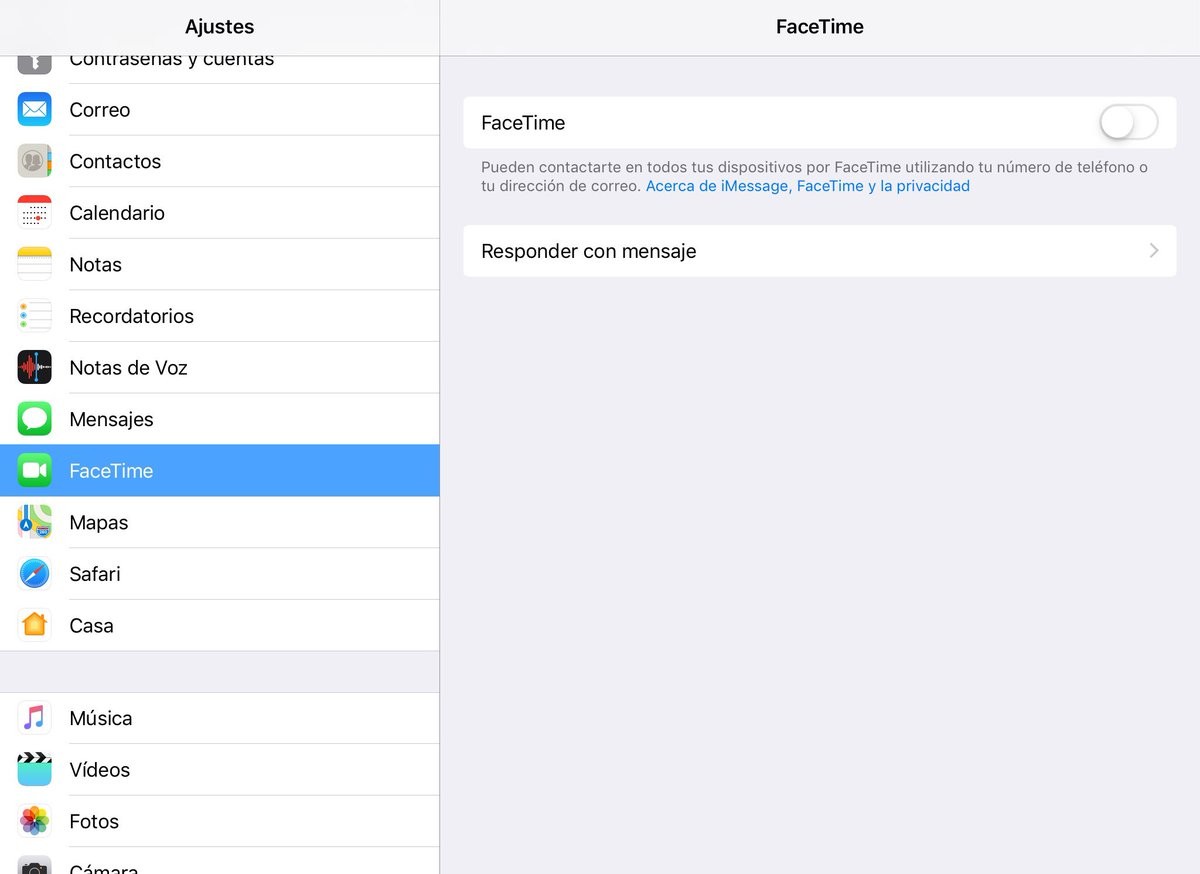
Task: Tap the Recordatorios label
Action: (x=132, y=316)
